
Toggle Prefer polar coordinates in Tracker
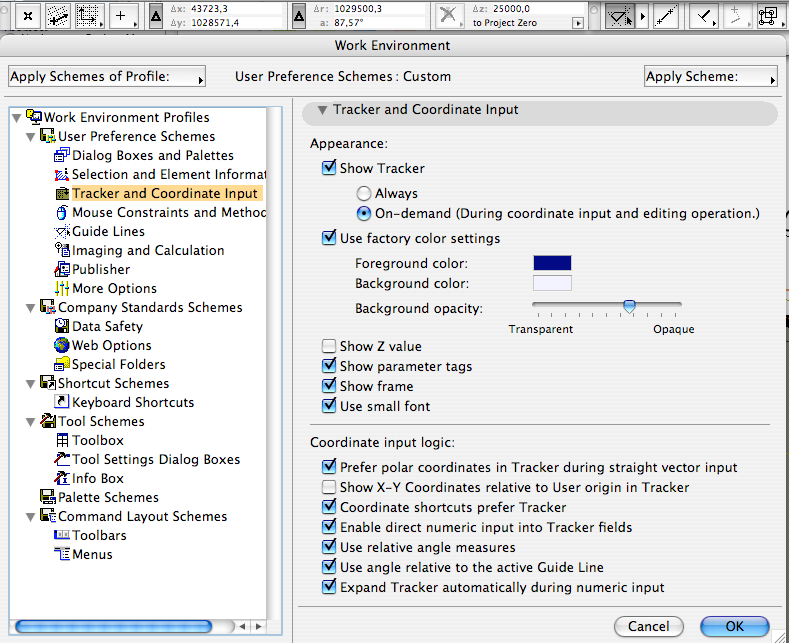[x=329, y=466]
